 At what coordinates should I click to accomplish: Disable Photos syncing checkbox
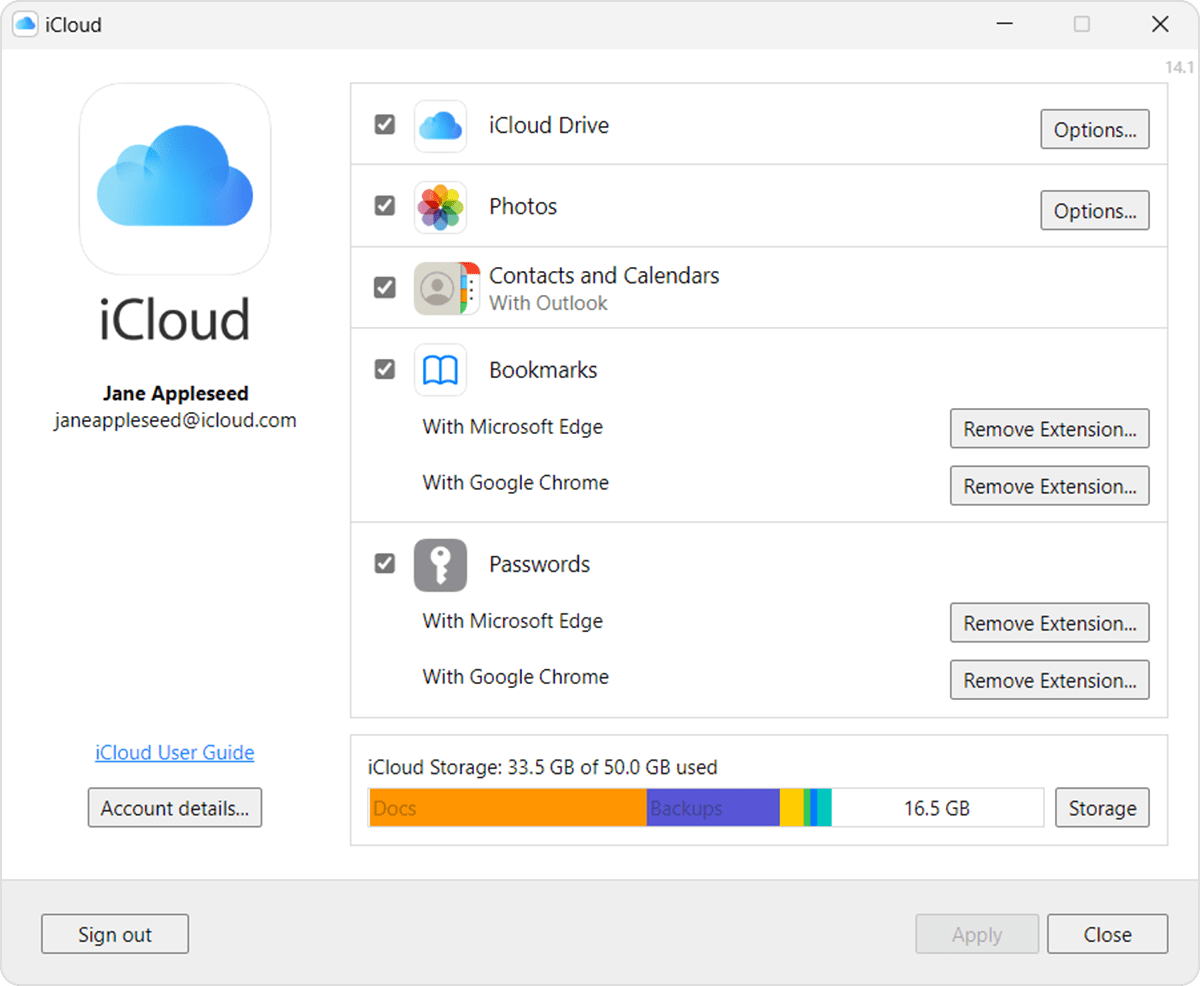pos(384,206)
